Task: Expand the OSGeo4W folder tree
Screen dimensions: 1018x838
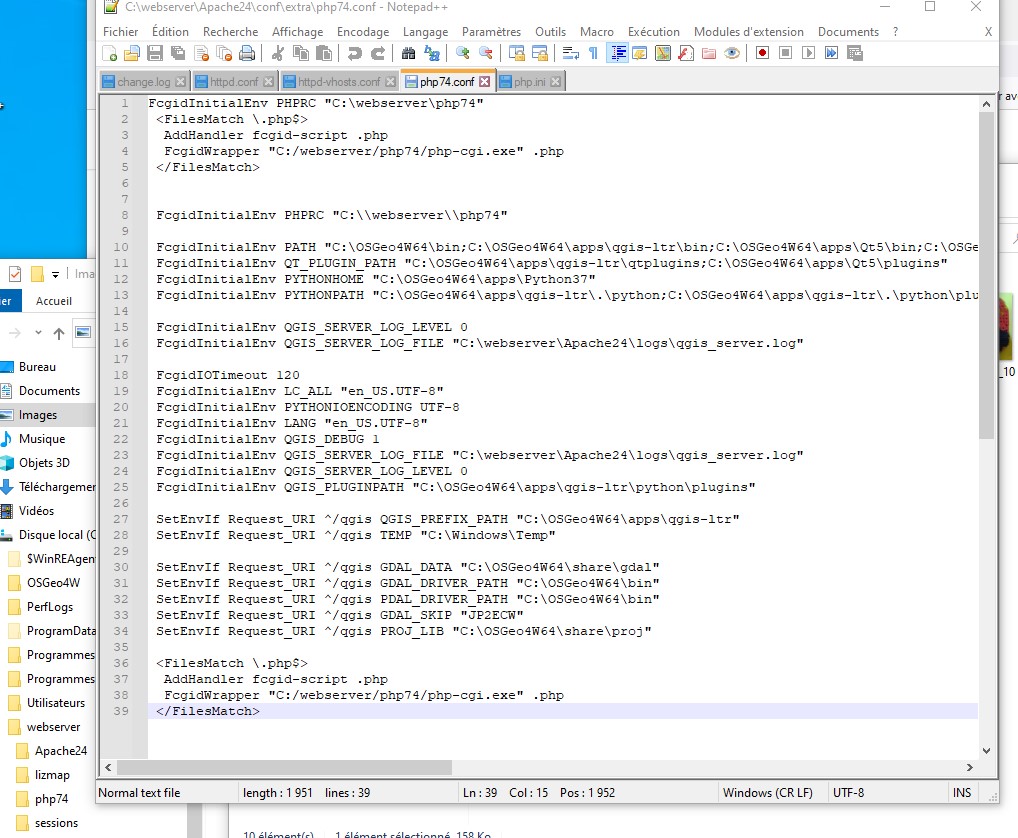Action: (52, 580)
